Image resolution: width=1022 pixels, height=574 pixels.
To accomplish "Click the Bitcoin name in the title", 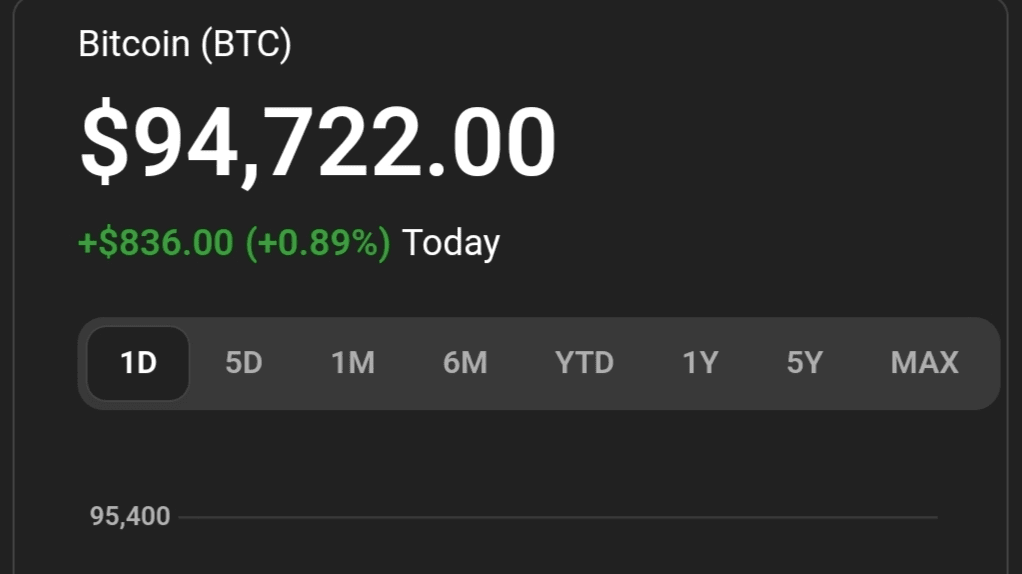I will pyautogui.click(x=135, y=45).
